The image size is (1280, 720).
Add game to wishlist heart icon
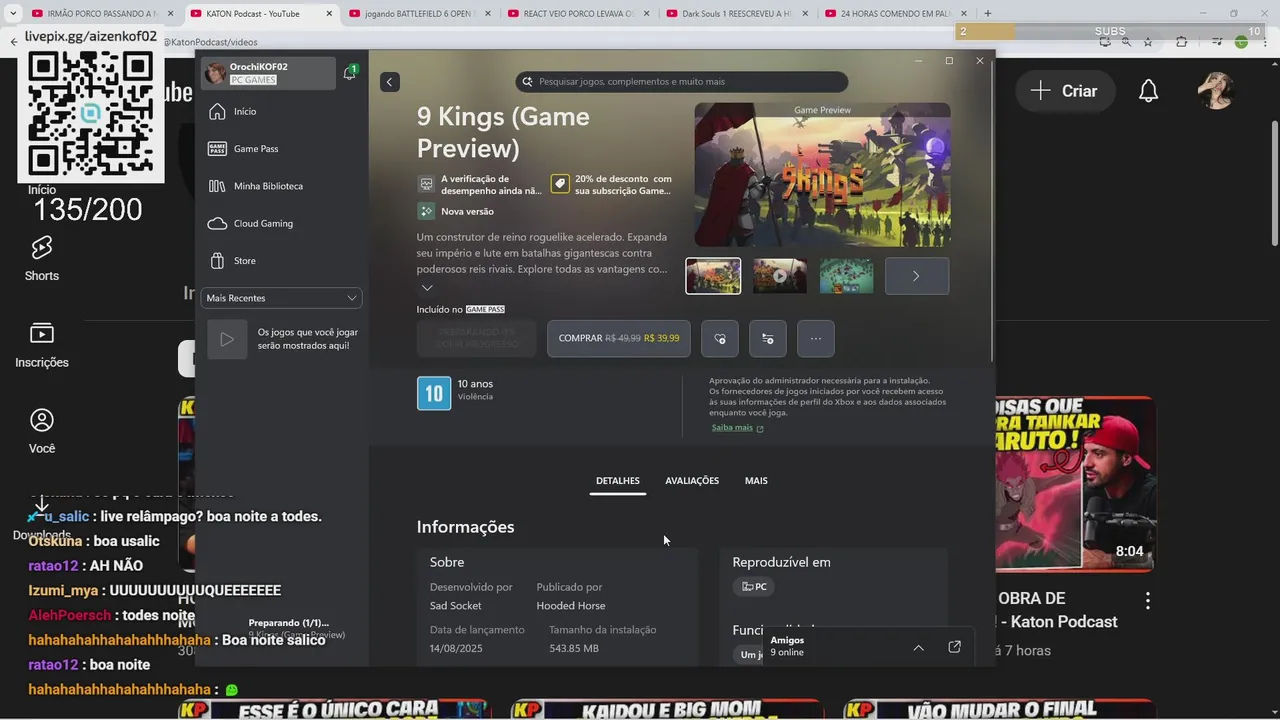720,339
